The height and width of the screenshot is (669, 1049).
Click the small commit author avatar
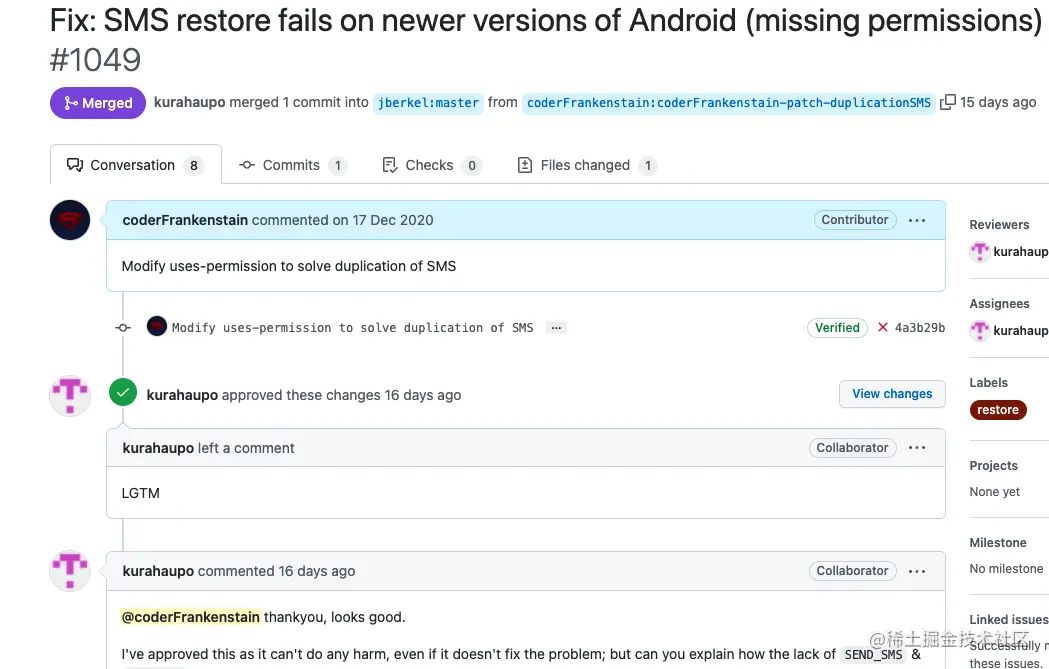coord(157,327)
